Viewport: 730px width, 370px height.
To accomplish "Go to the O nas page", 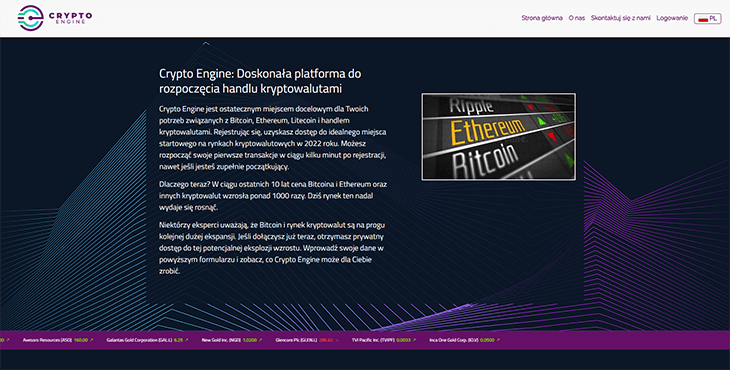I will (x=576, y=18).
